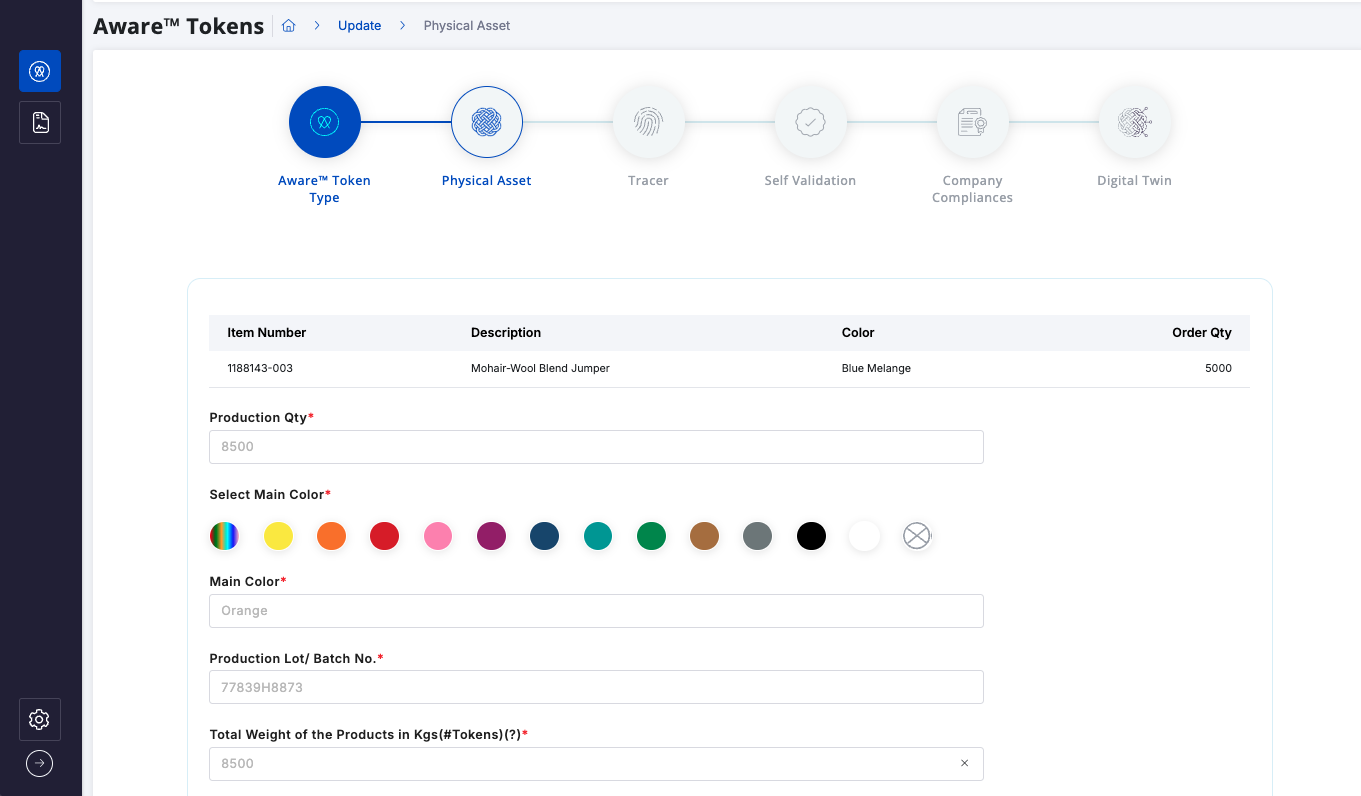Go to home via breadcrumb icon
Screen dimensions: 1361x796
pyautogui.click(x=288, y=26)
